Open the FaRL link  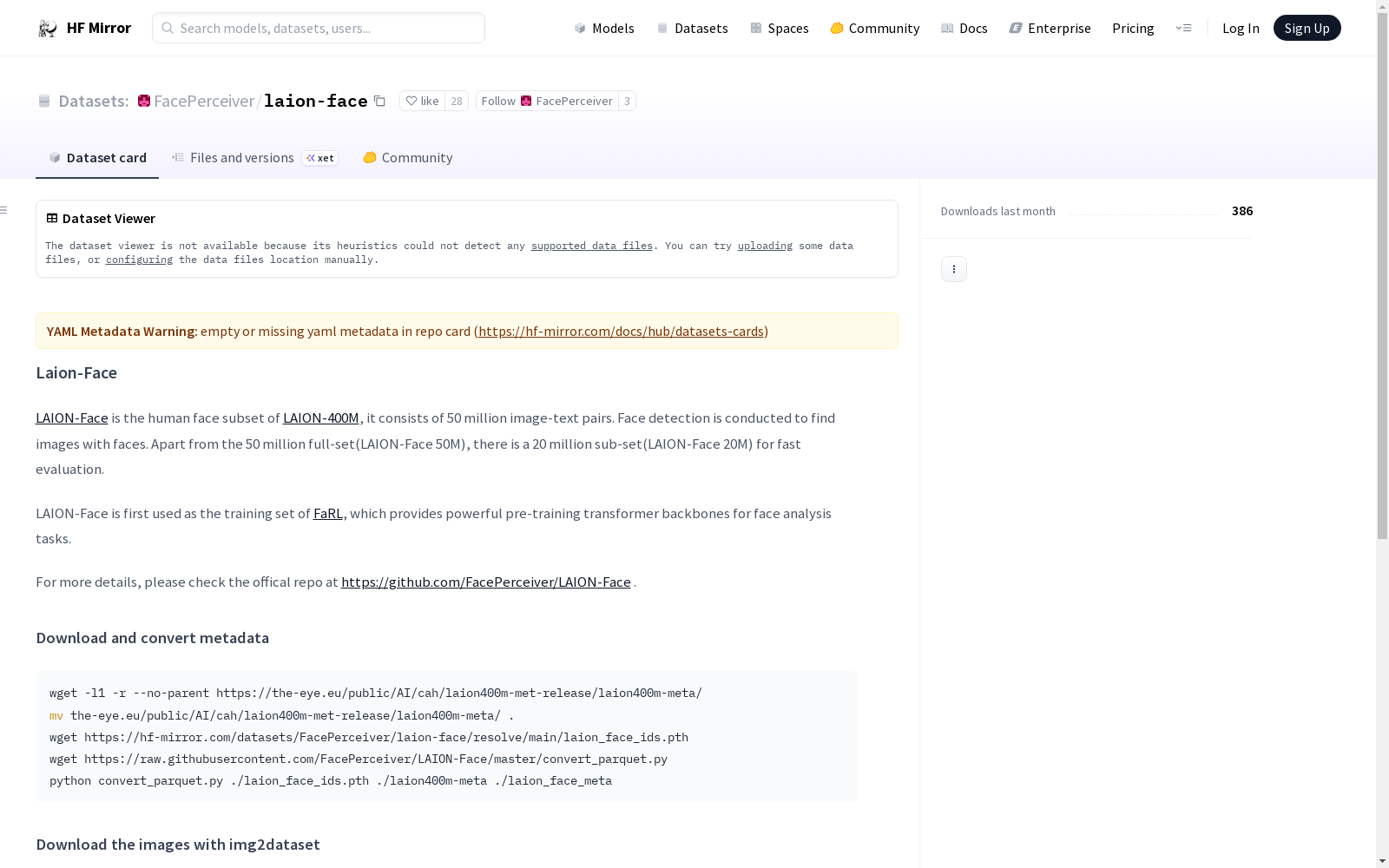tap(328, 513)
